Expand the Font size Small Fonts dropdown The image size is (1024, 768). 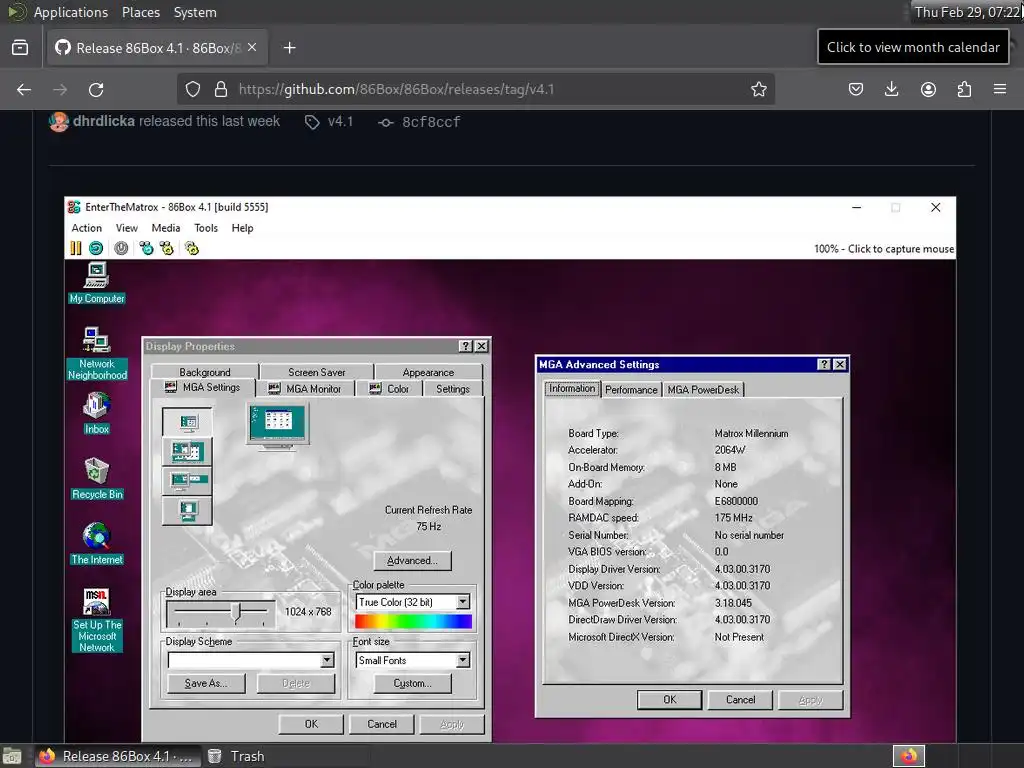point(462,660)
